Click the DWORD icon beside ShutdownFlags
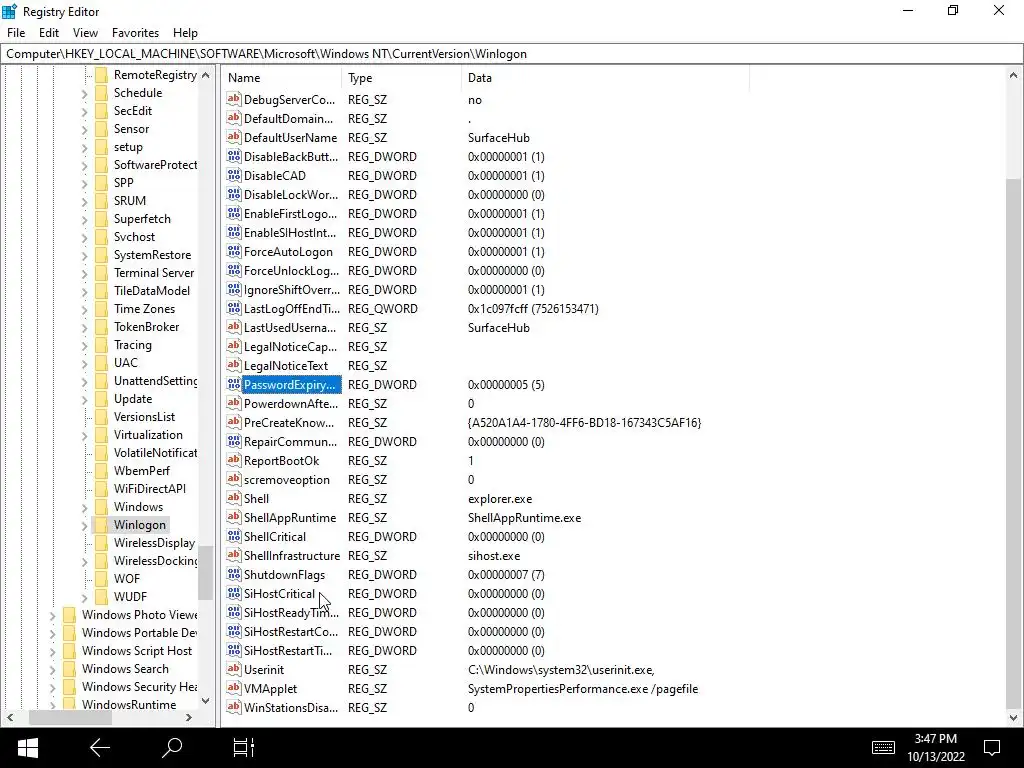This screenshot has width=1024, height=768. [234, 574]
